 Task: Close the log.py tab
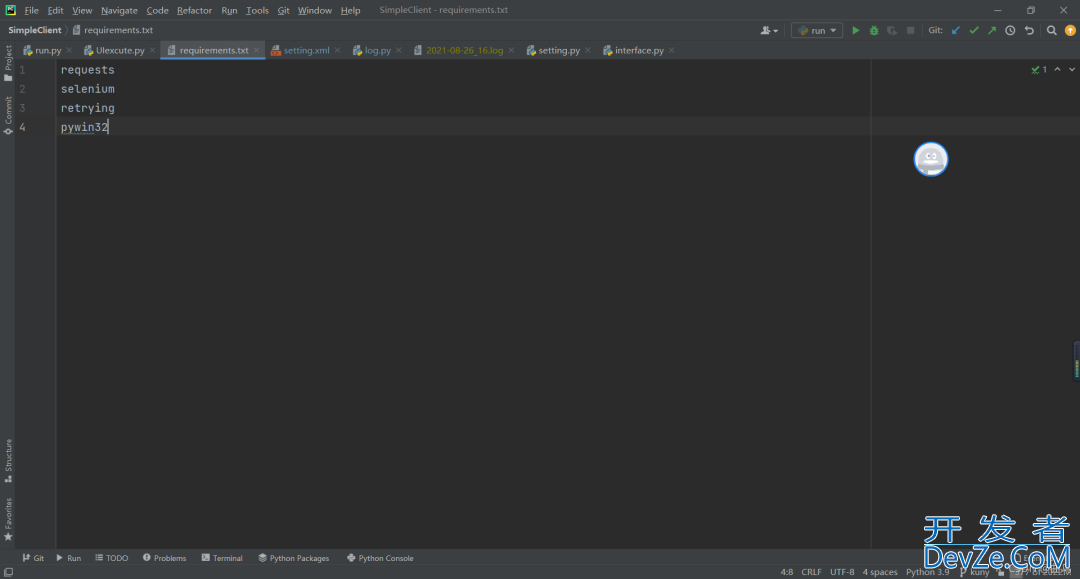[399, 50]
